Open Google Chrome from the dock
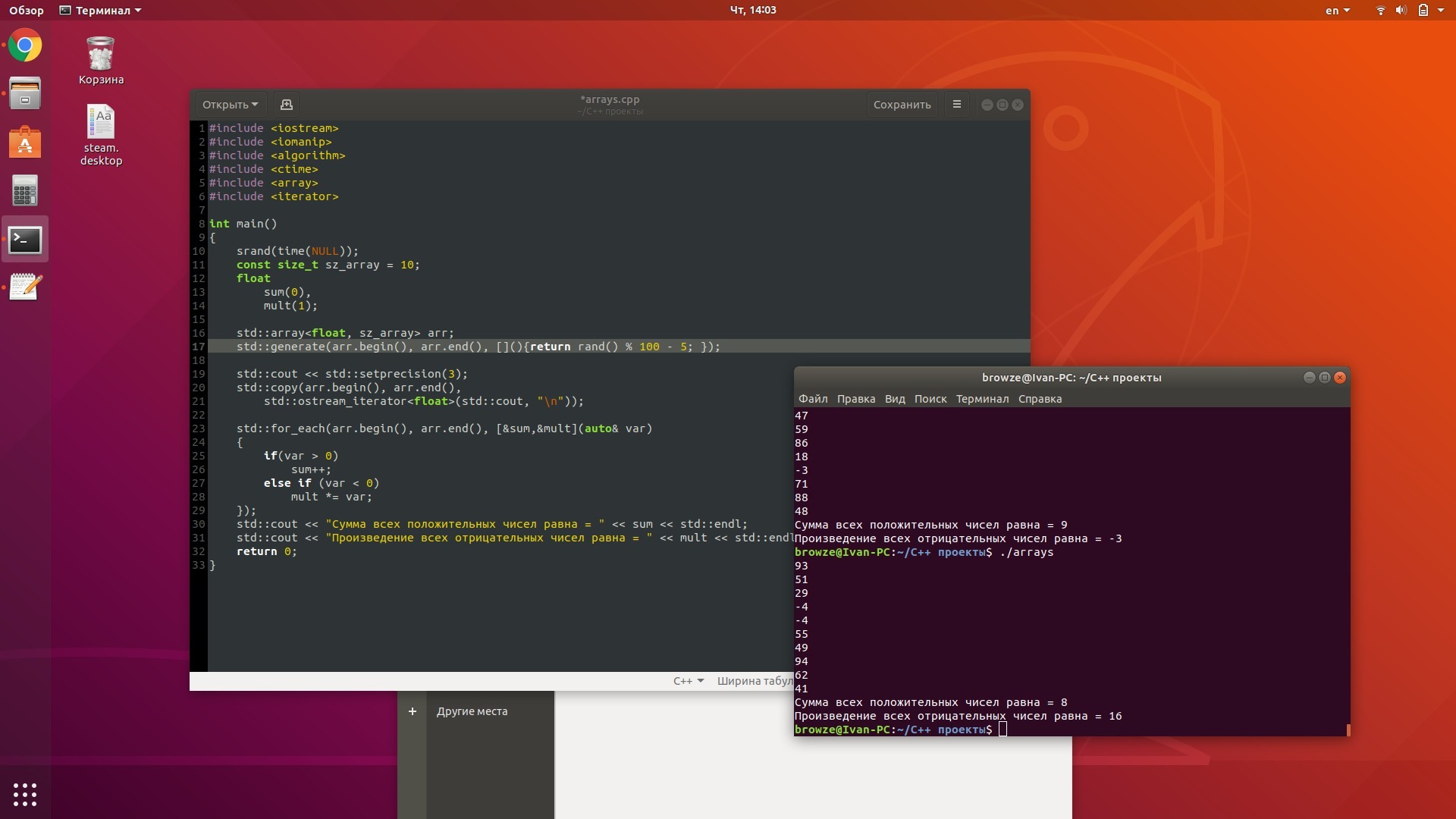The height and width of the screenshot is (819, 1456). [25, 46]
